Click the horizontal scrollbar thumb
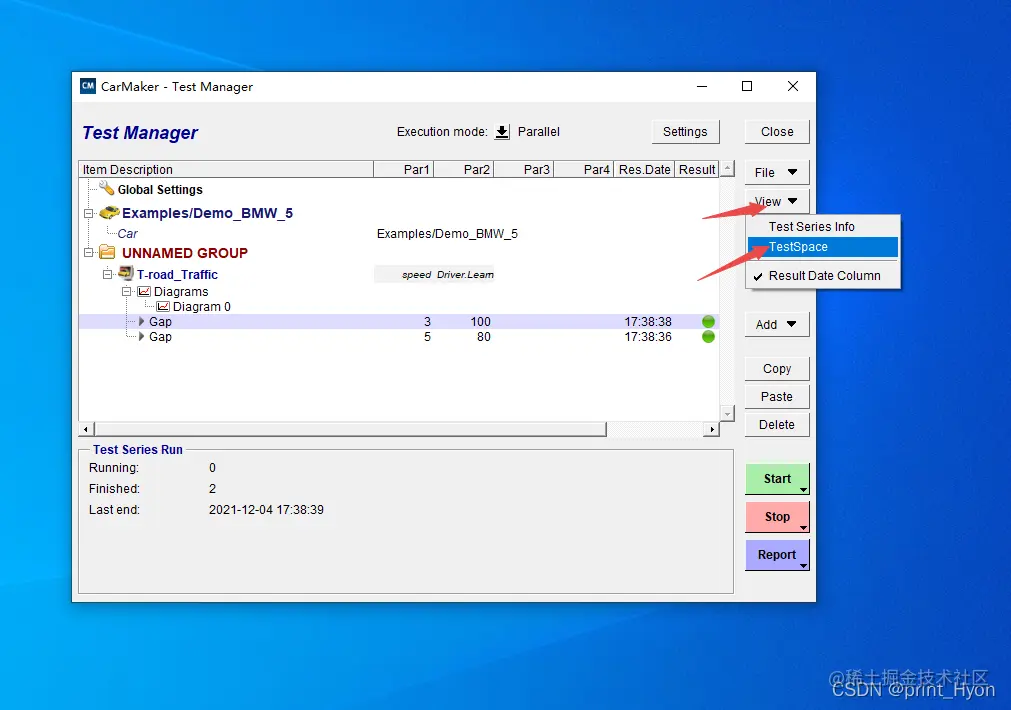Screen dimensions: 1011x710 tap(350, 429)
